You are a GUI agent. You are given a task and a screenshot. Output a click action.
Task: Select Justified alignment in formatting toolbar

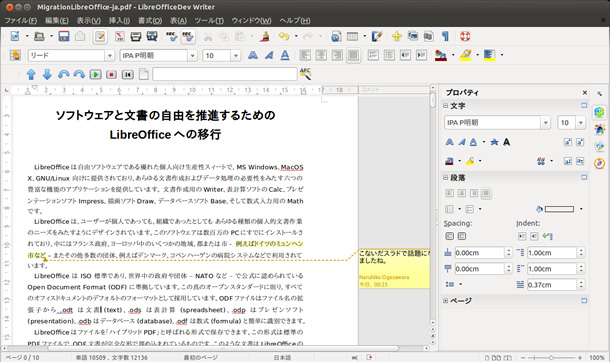point(353,55)
